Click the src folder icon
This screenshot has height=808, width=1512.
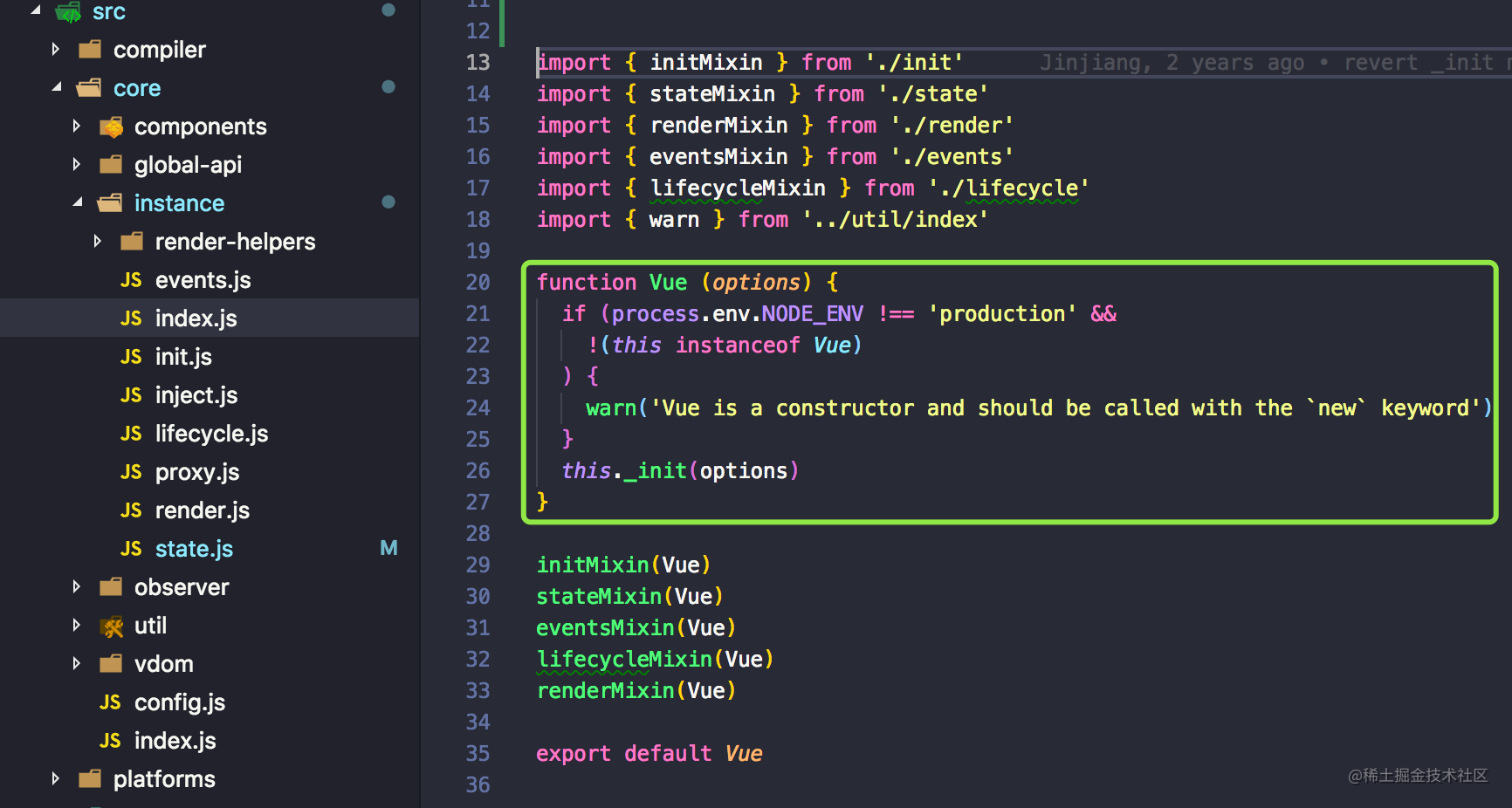tap(68, 11)
